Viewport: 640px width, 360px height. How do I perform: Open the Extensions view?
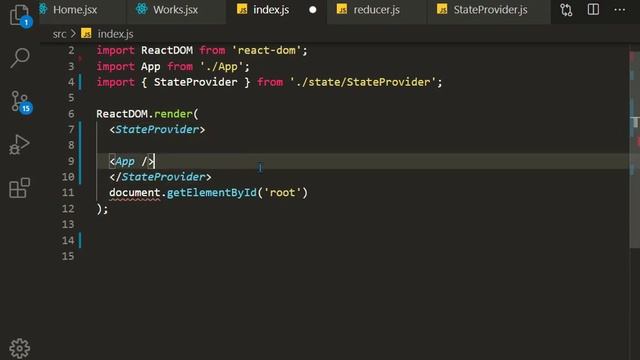19,188
